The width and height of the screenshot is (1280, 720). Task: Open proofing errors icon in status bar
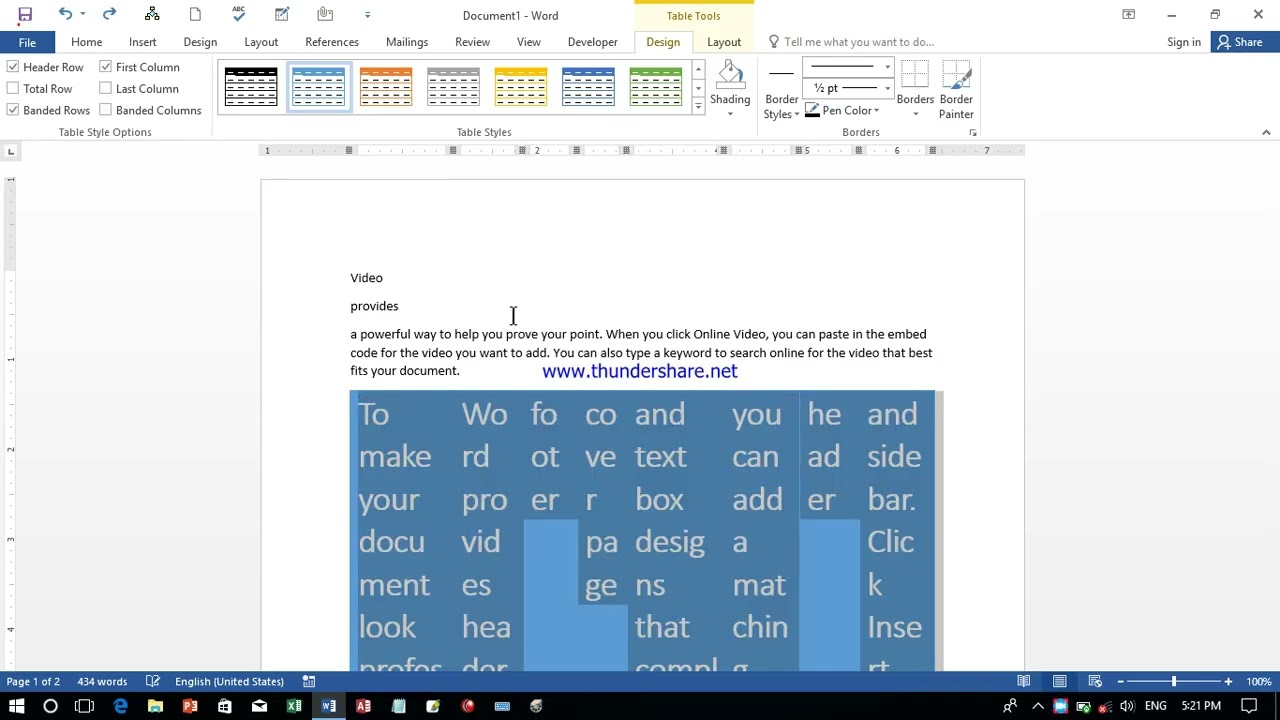pos(153,681)
